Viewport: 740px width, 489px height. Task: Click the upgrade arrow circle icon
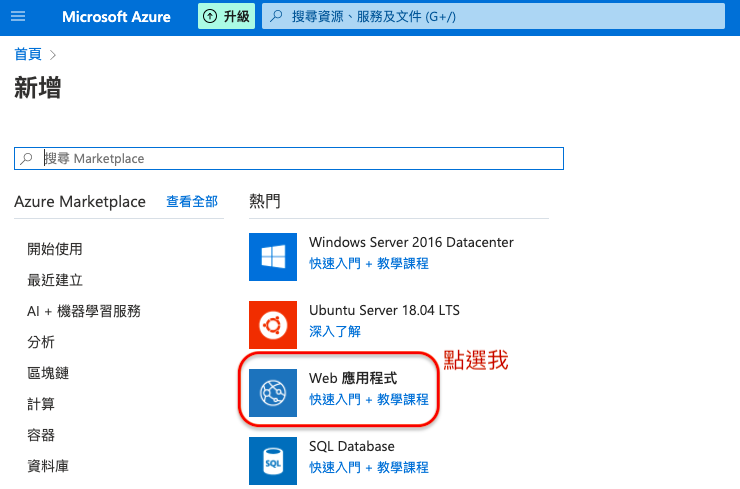210,17
